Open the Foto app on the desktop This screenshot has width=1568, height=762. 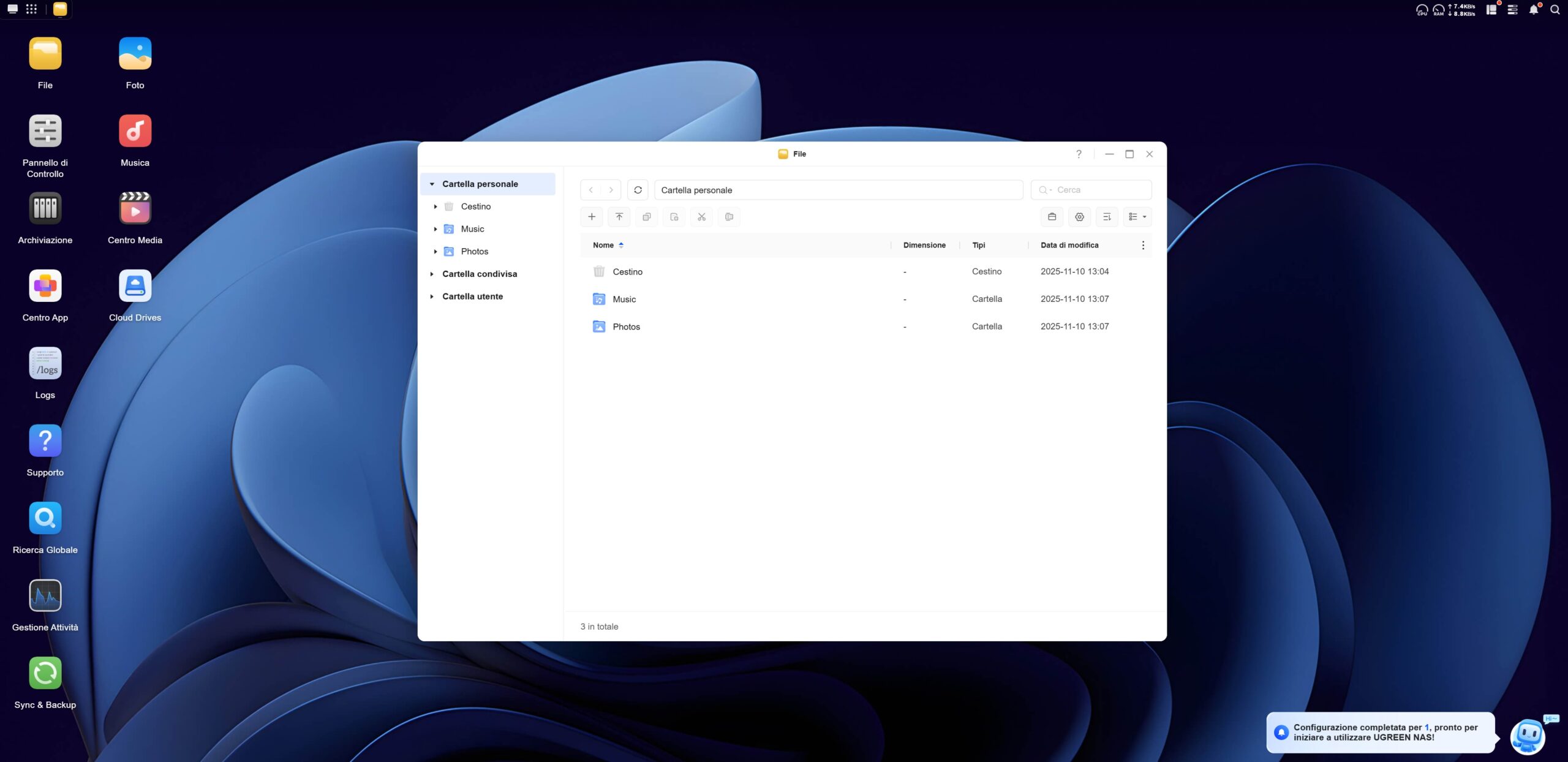pyautogui.click(x=135, y=54)
